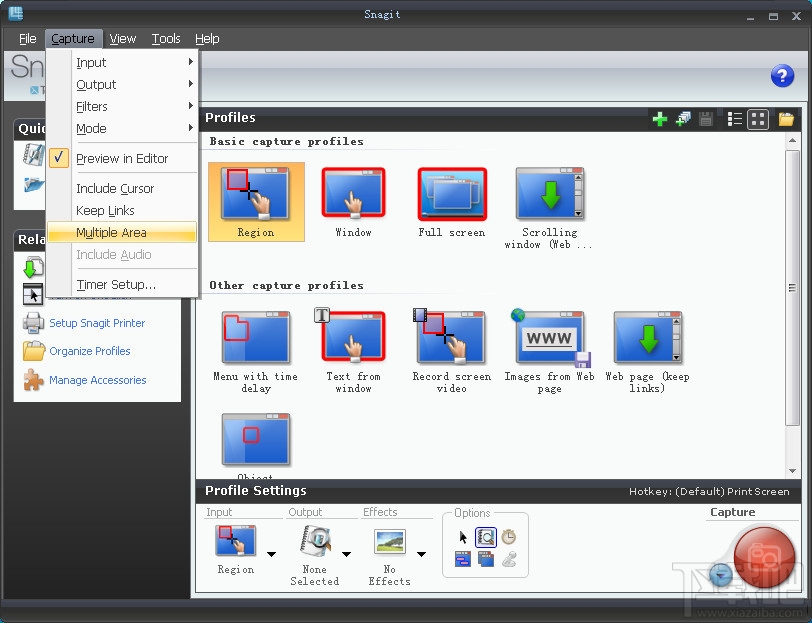Open the Tools menu
The height and width of the screenshot is (623, 812).
tap(166, 38)
